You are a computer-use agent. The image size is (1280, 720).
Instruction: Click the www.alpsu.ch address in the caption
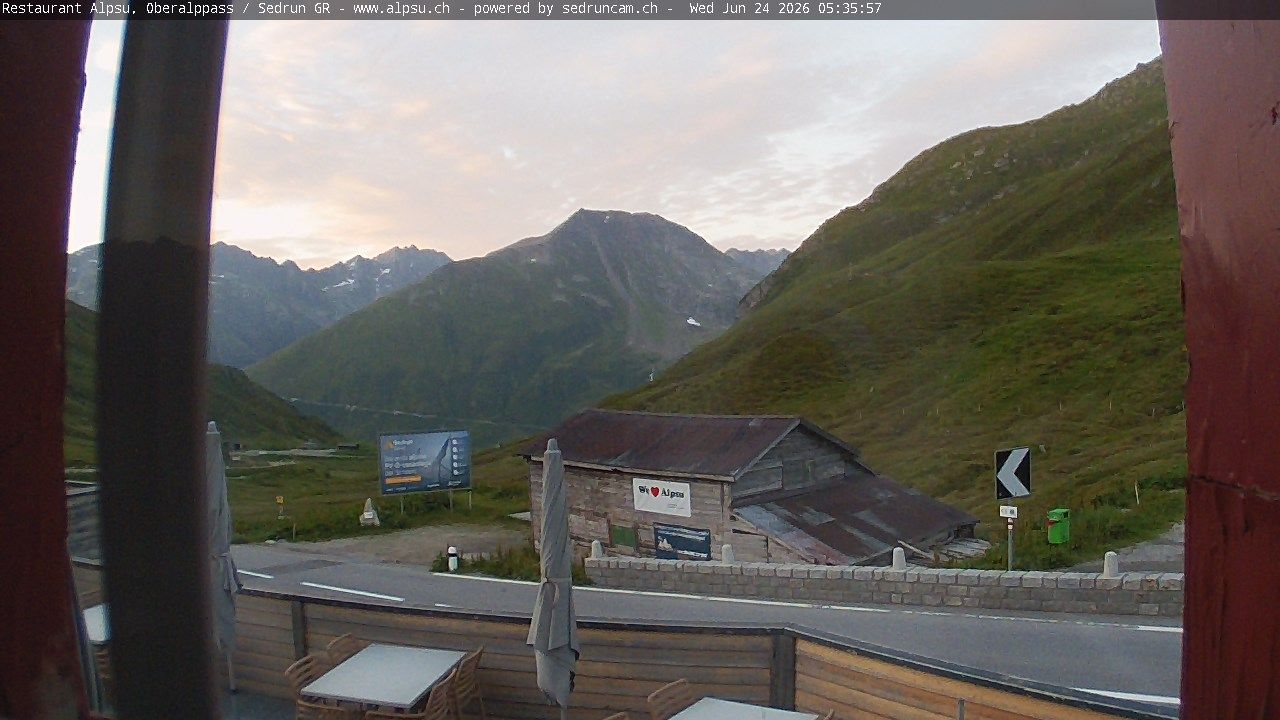pos(401,8)
